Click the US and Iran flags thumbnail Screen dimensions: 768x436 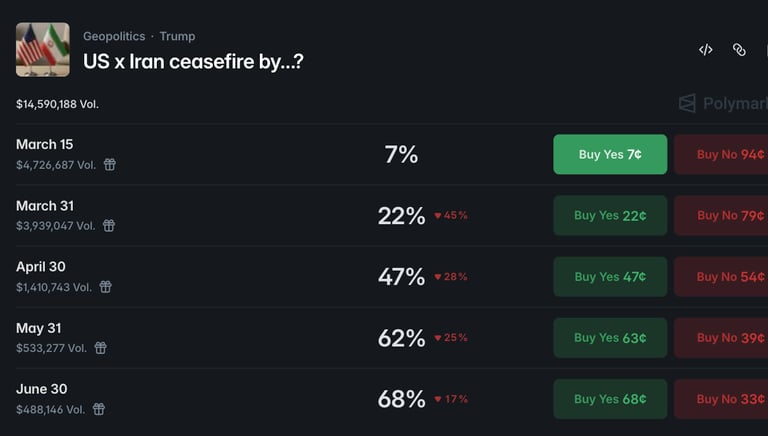tap(43, 50)
